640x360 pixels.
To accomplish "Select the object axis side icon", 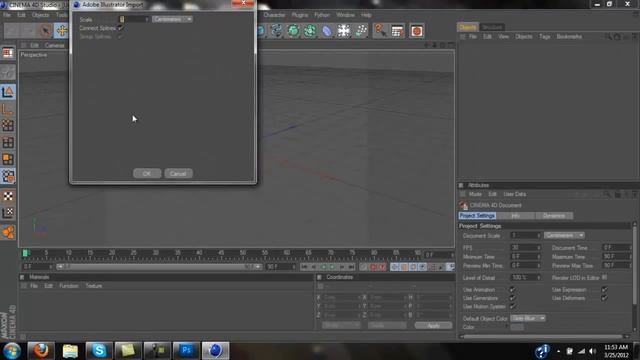I will point(8,109).
